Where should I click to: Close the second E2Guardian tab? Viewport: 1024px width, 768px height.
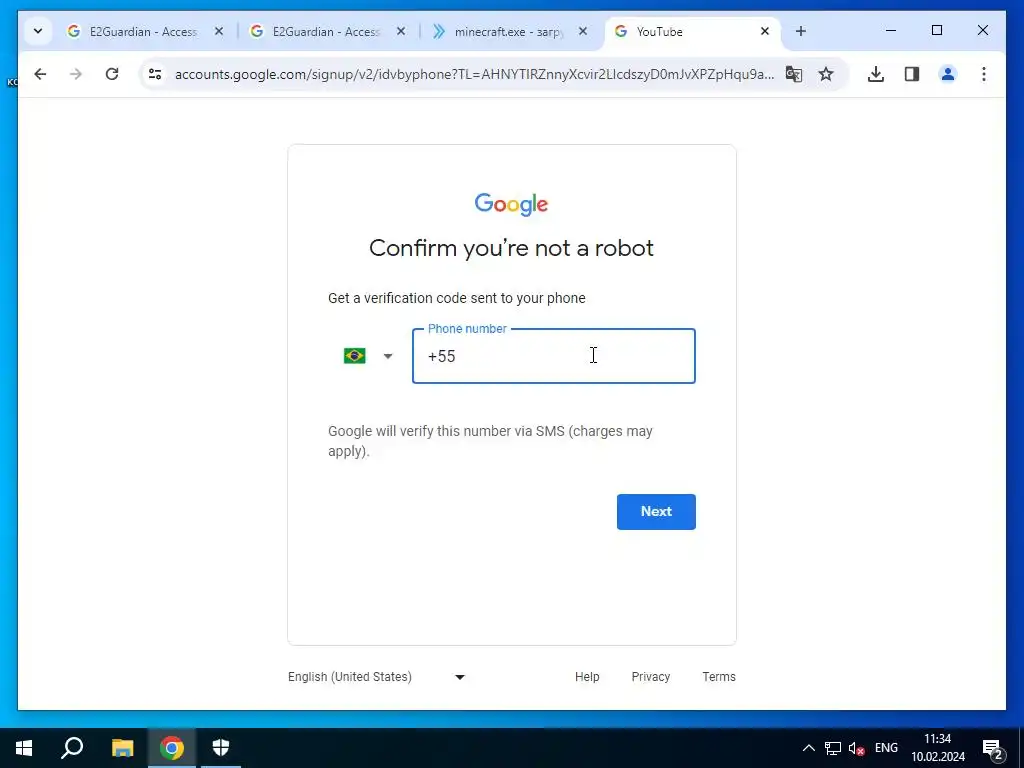(401, 31)
